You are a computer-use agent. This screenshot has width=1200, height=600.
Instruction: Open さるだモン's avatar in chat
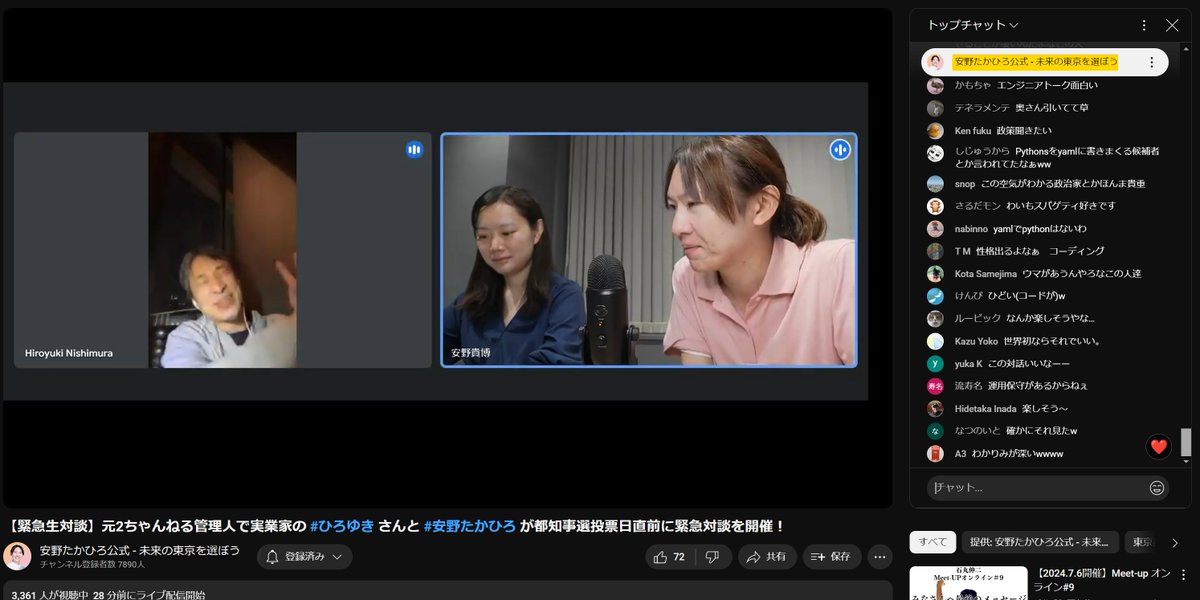coord(935,206)
